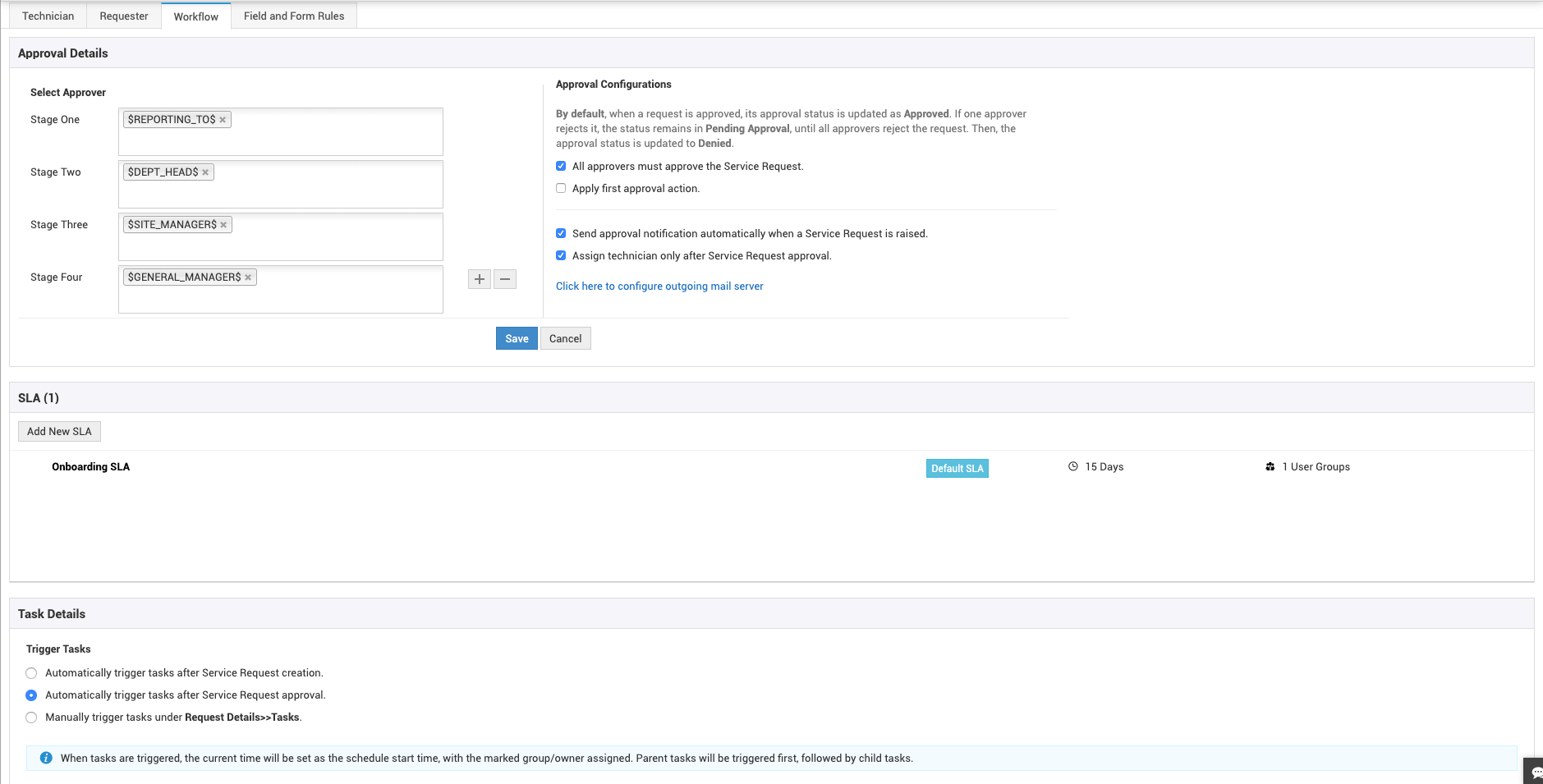
Task: Click the info icon in the tasks notice banner
Action: (46, 757)
